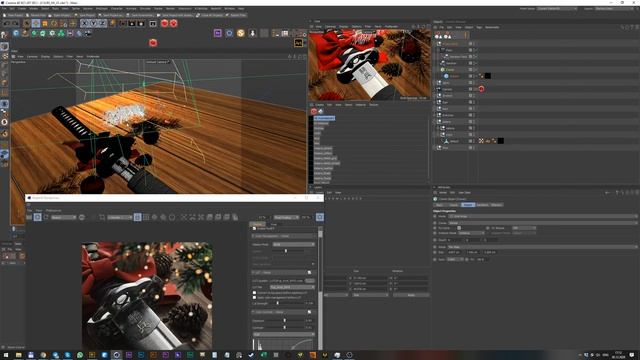The width and height of the screenshot is (640, 360).
Task: Click the Close All Projects button
Action: [x=210, y=15]
